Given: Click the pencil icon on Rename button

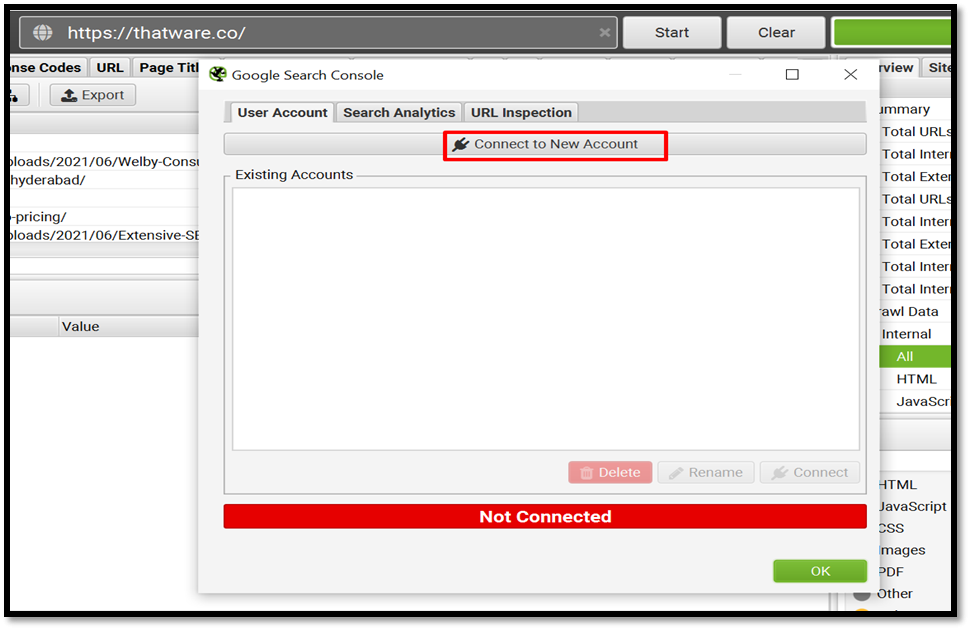Looking at the screenshot, I should [676, 473].
